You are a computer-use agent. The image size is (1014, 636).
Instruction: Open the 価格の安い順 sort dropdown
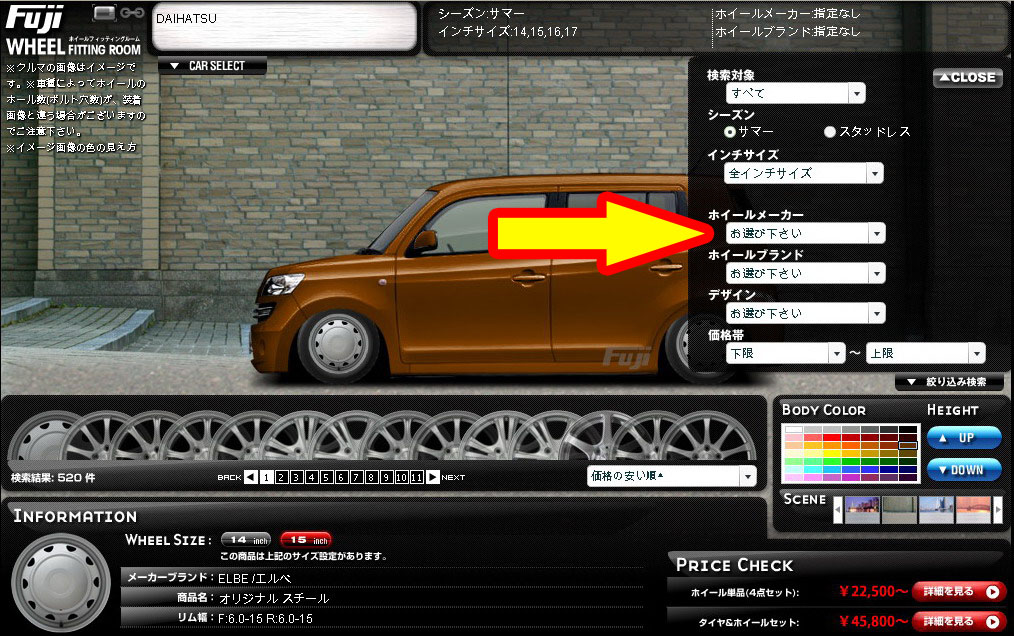671,476
